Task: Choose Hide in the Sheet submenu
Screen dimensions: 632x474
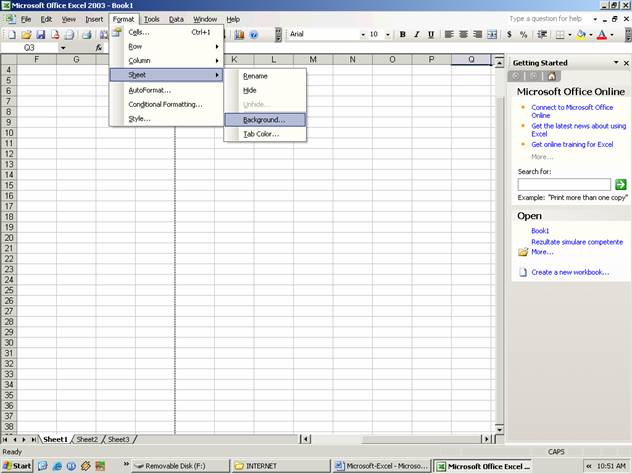Action: (265, 90)
